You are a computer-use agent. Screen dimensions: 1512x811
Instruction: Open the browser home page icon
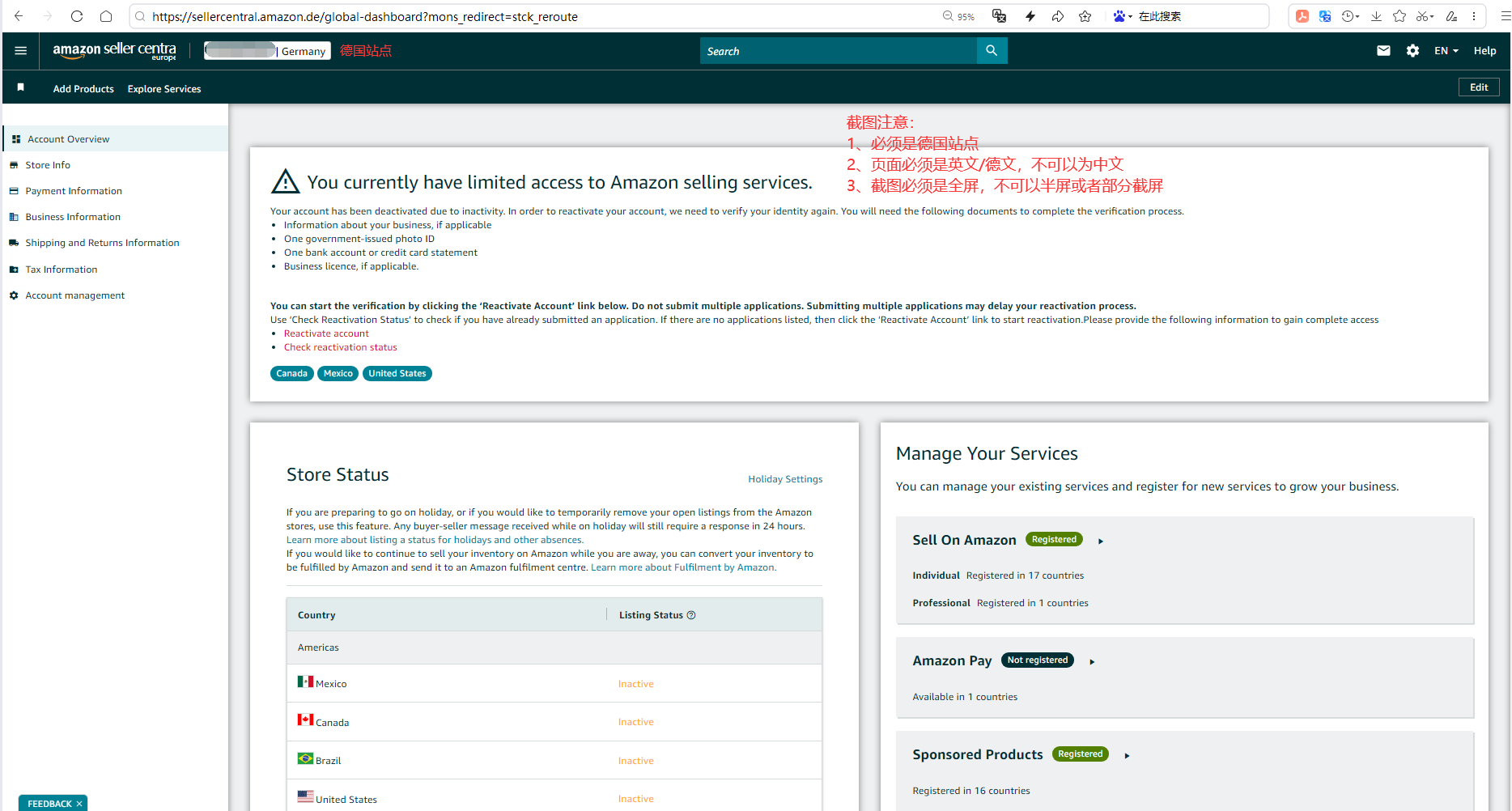point(106,16)
